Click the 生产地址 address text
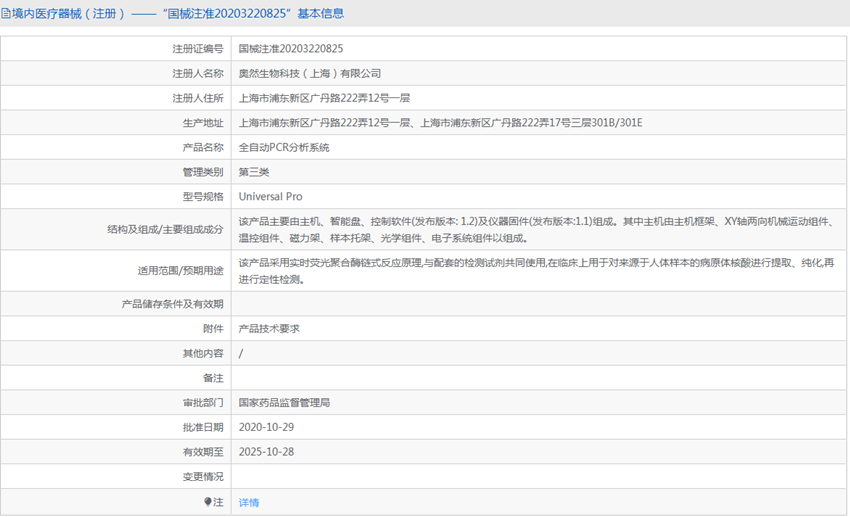Image resolution: width=850 pixels, height=517 pixels. point(441,123)
